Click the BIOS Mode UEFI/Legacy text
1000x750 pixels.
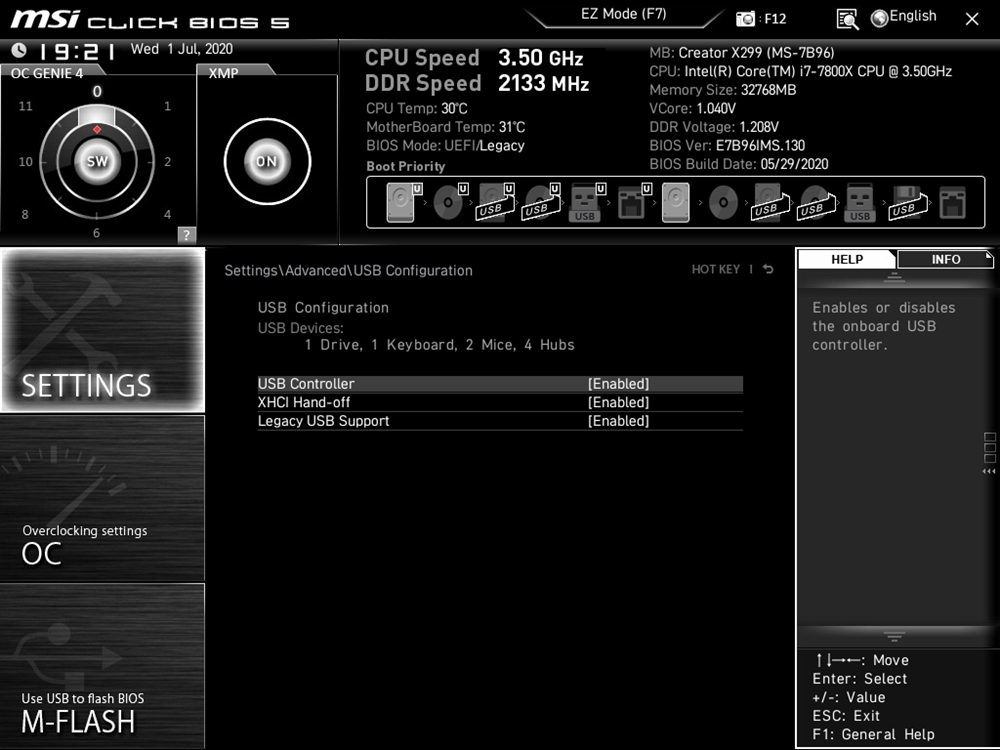click(445, 145)
